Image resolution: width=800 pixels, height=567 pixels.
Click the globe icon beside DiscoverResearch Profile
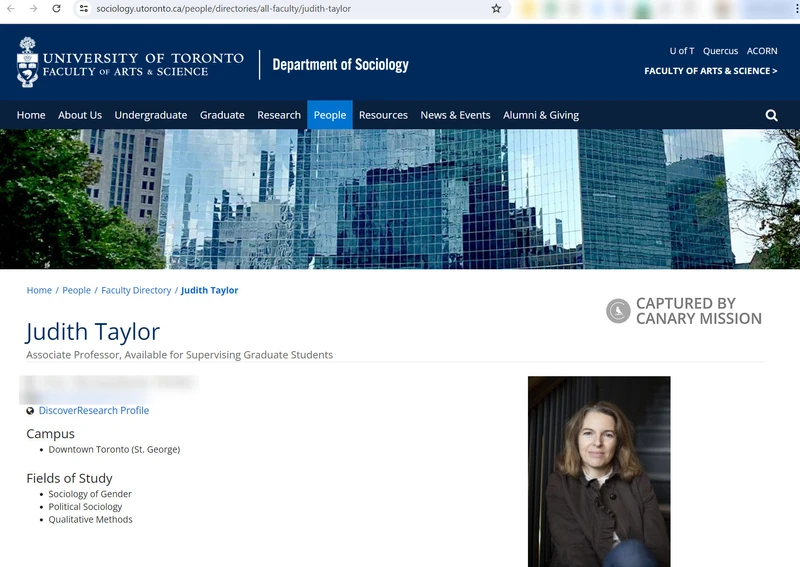(30, 411)
